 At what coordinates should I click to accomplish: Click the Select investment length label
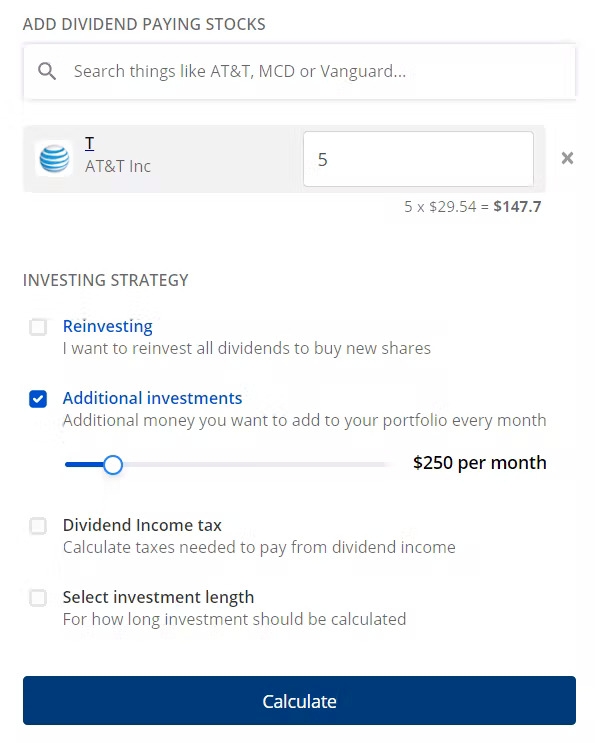tap(159, 597)
